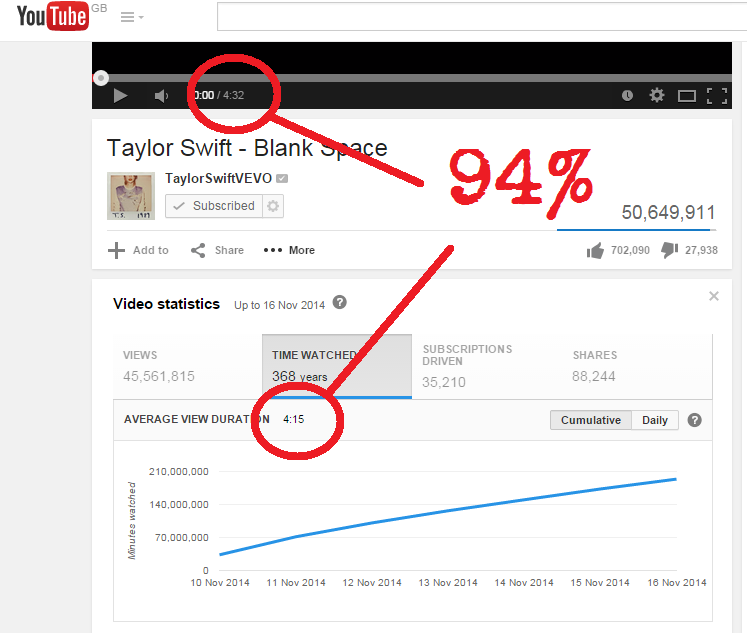Click the 50,649,911 view count
The image size is (747, 633).
click(668, 212)
